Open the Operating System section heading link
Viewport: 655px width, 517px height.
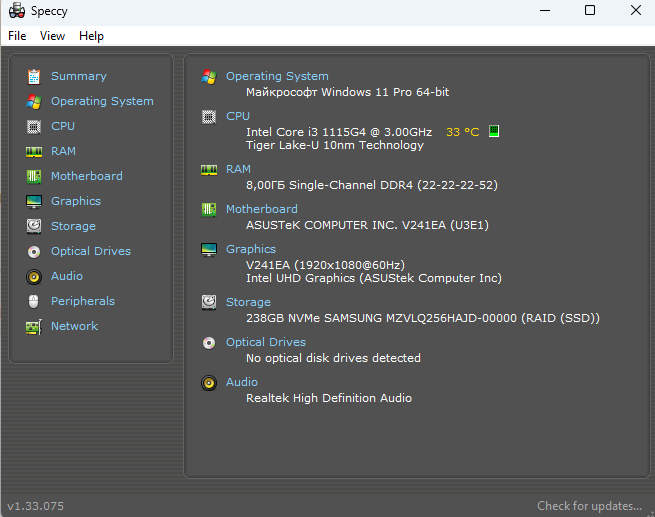[277, 76]
